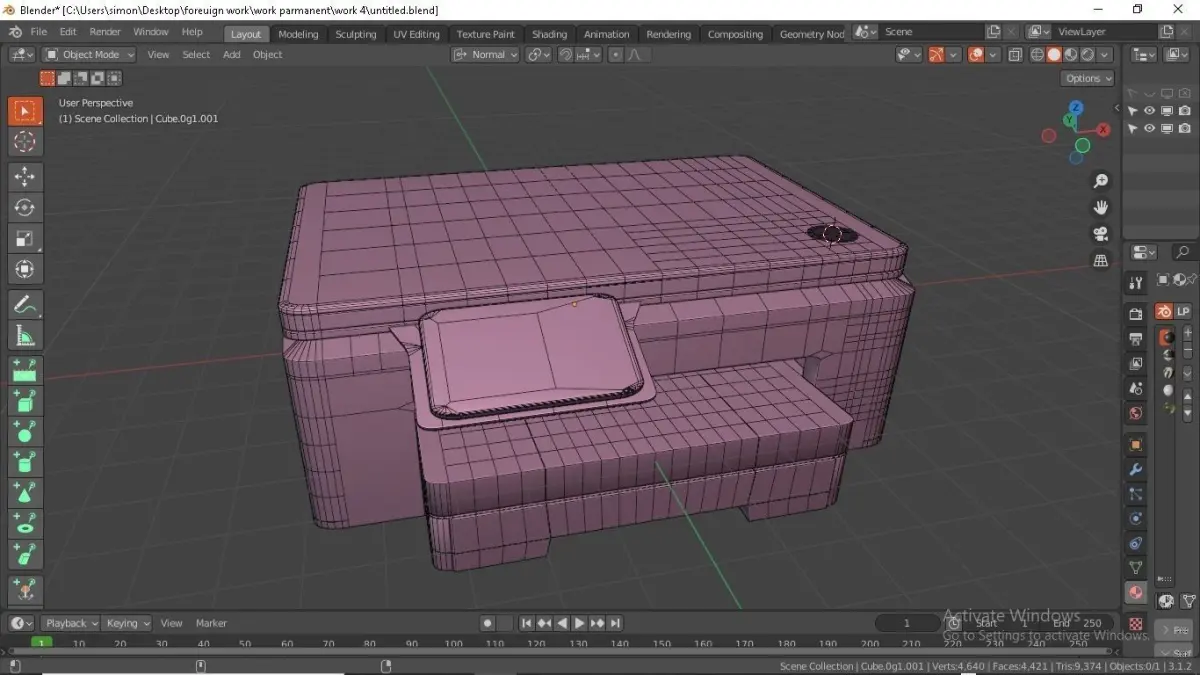
Task: Select the Transform tool
Action: point(25,269)
